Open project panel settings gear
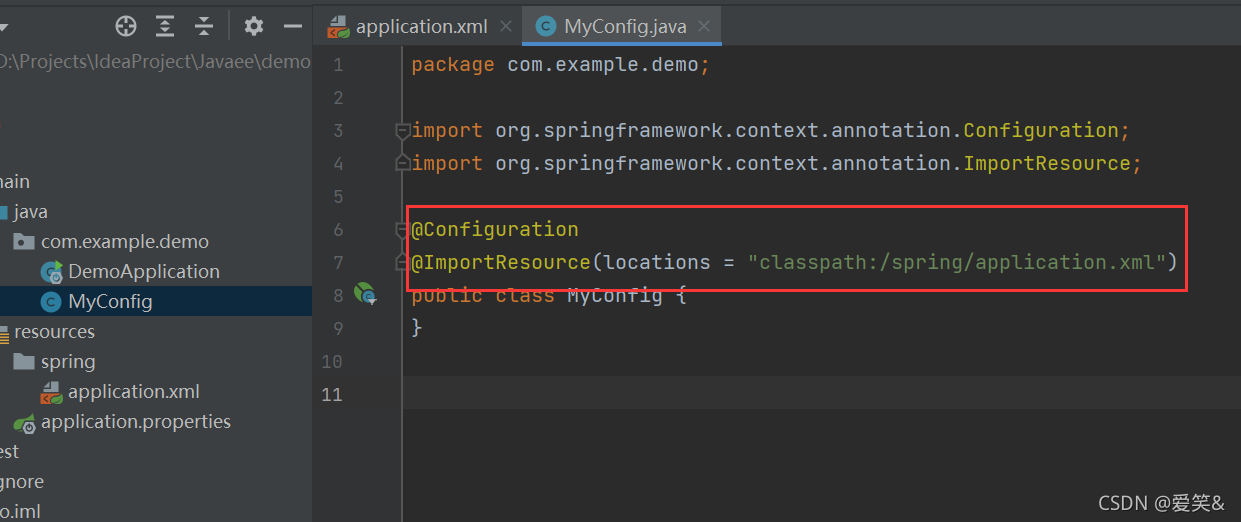This screenshot has height=522, width=1241. [x=254, y=26]
